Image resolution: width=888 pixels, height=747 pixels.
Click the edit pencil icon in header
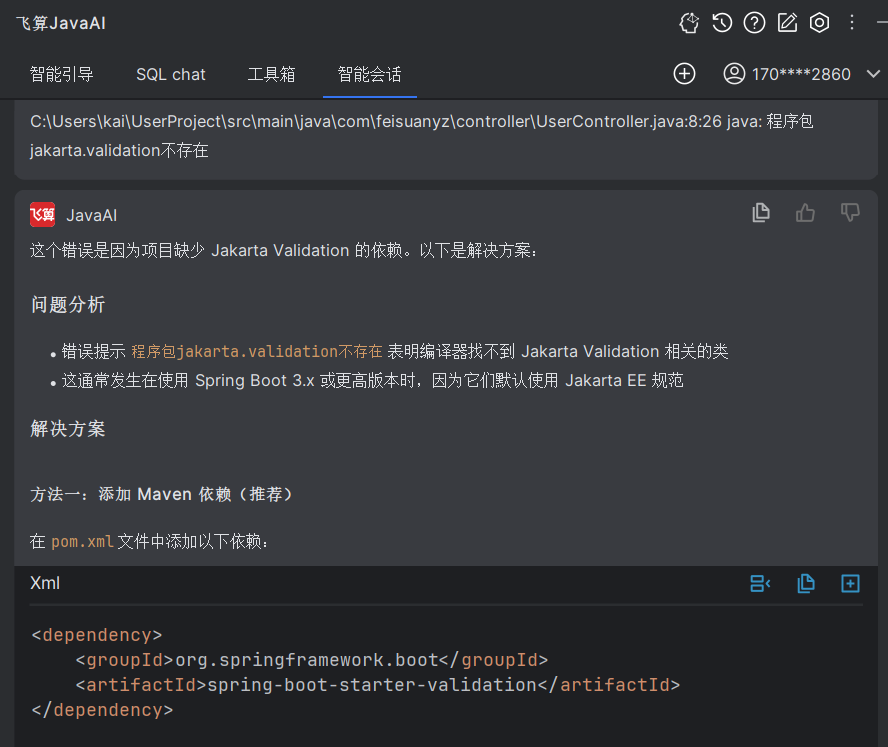[x=787, y=23]
